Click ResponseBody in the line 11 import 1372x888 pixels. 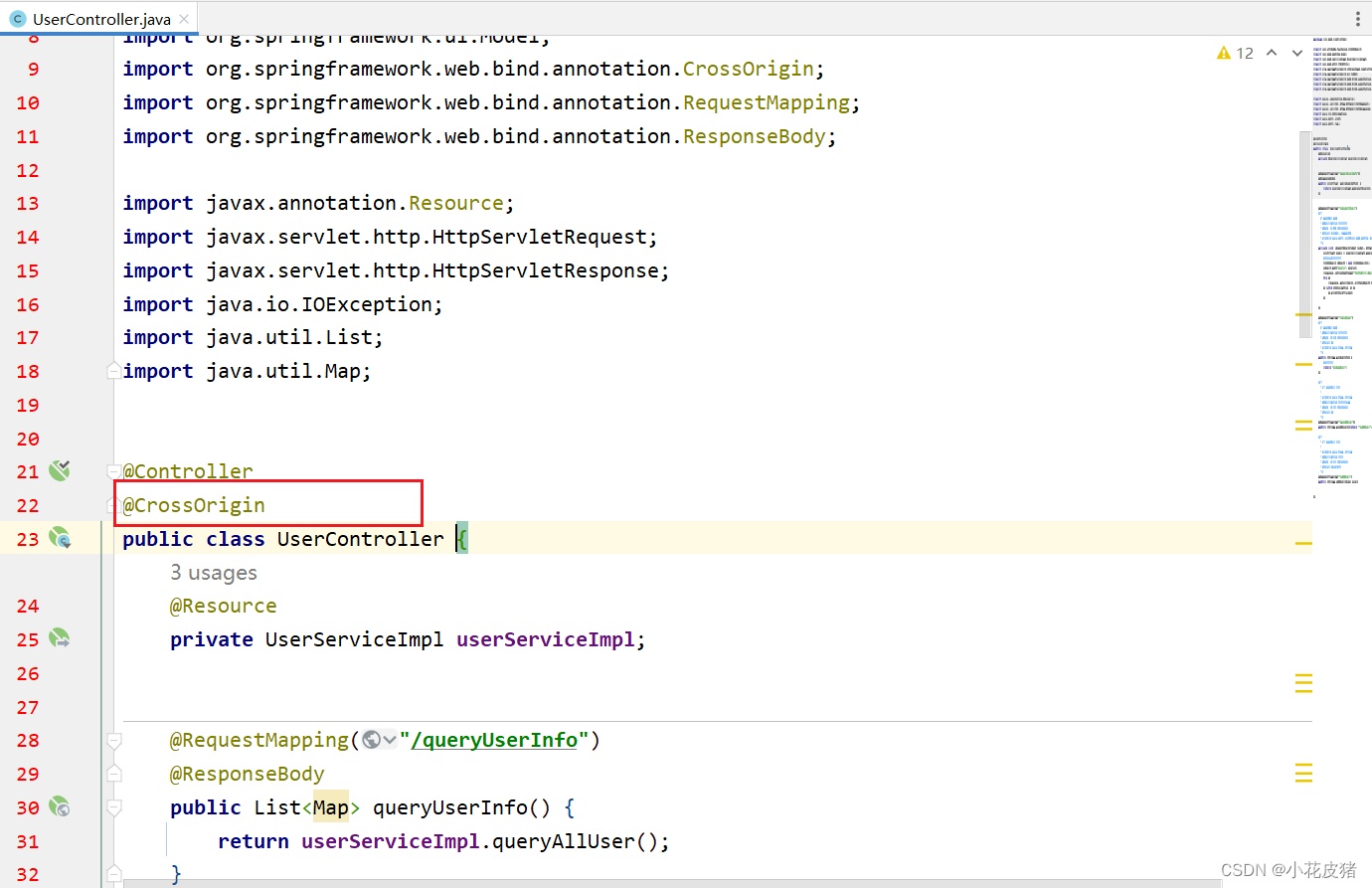tap(754, 136)
